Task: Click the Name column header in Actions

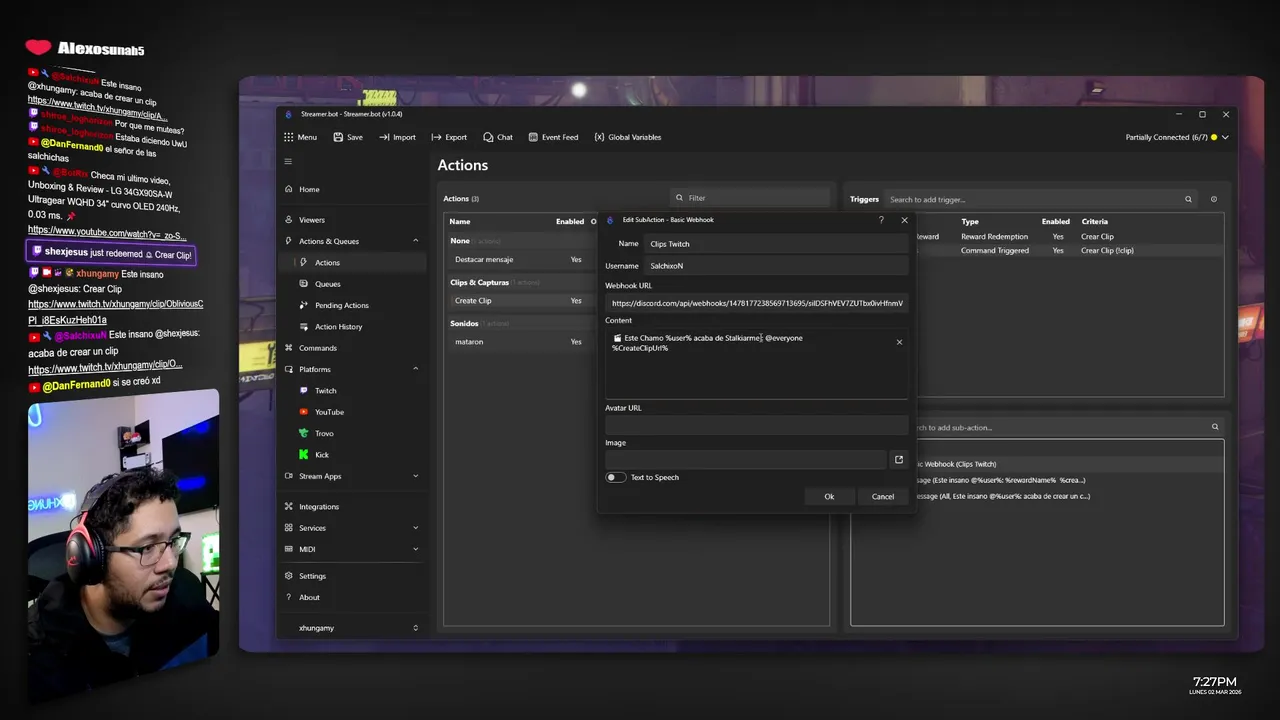Action: (460, 221)
